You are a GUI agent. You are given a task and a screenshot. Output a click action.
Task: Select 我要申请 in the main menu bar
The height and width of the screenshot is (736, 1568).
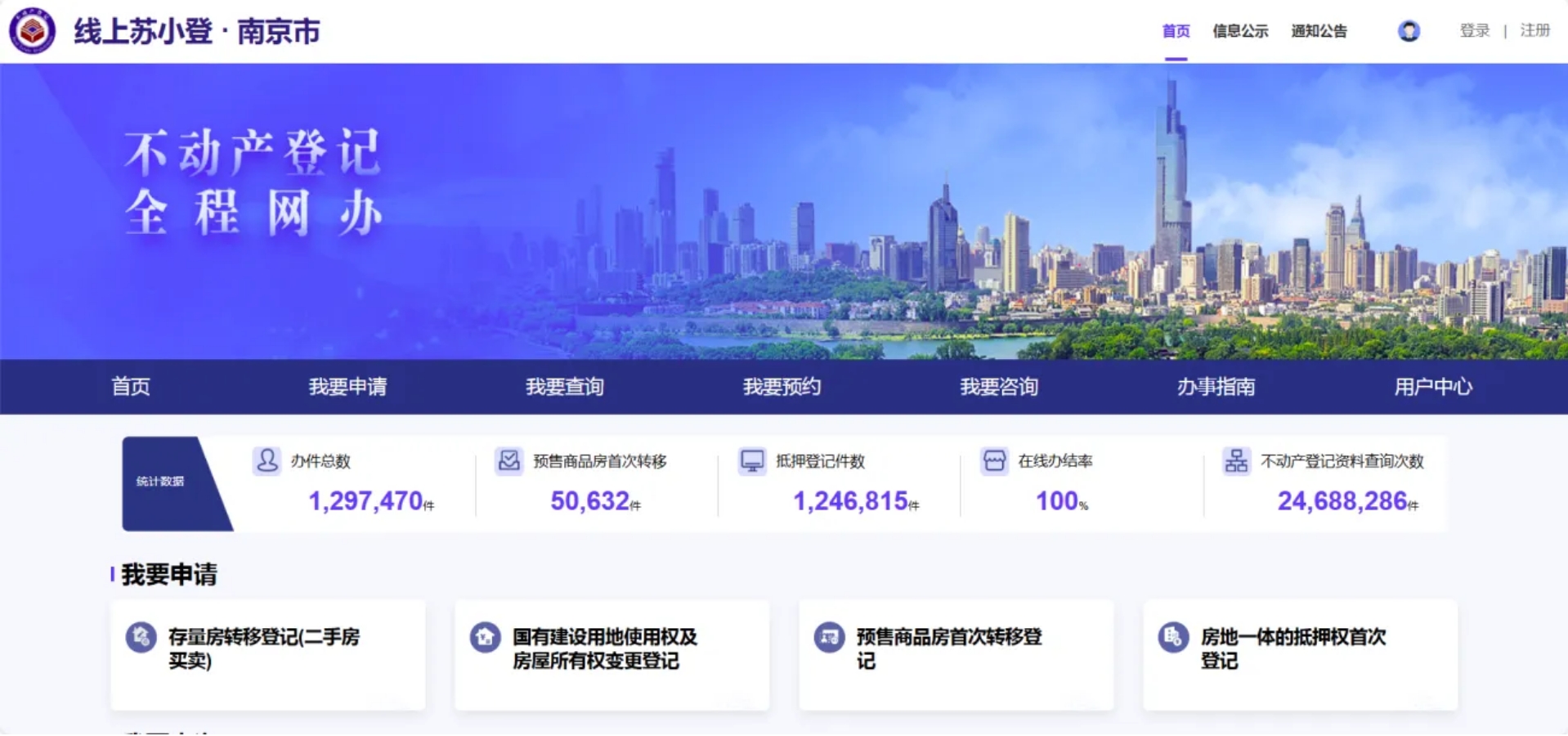pos(347,387)
